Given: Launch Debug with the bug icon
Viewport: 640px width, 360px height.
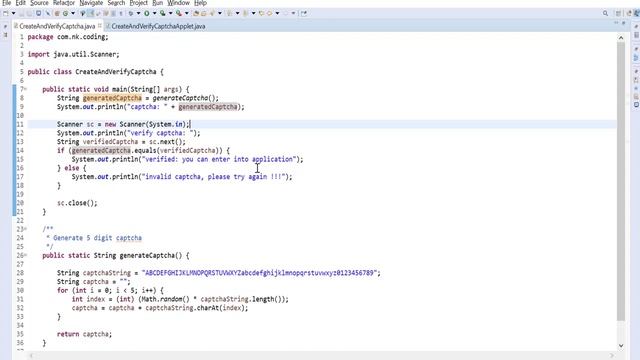Looking at the screenshot, I should (x=131, y=13).
